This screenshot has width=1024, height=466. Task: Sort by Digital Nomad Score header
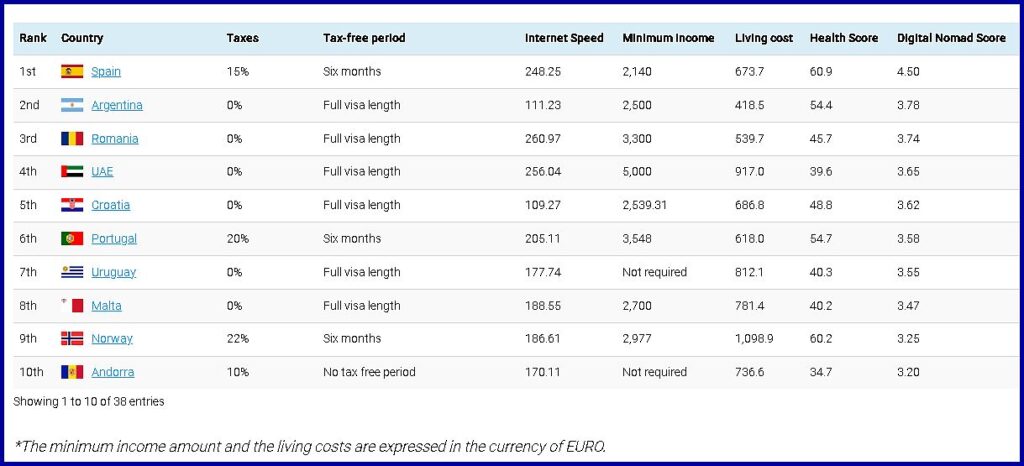[x=951, y=38]
